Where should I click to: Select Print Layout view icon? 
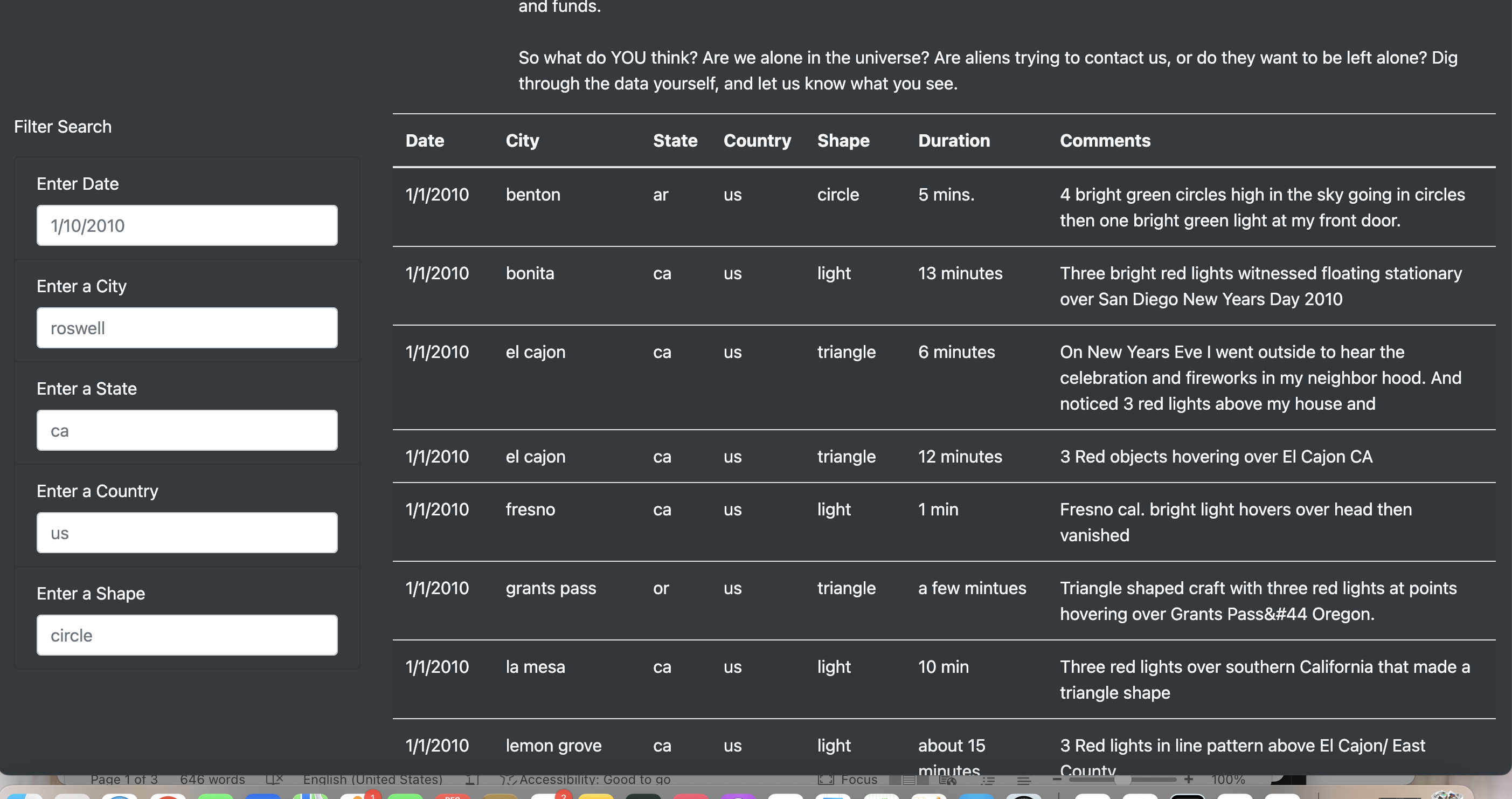909,781
